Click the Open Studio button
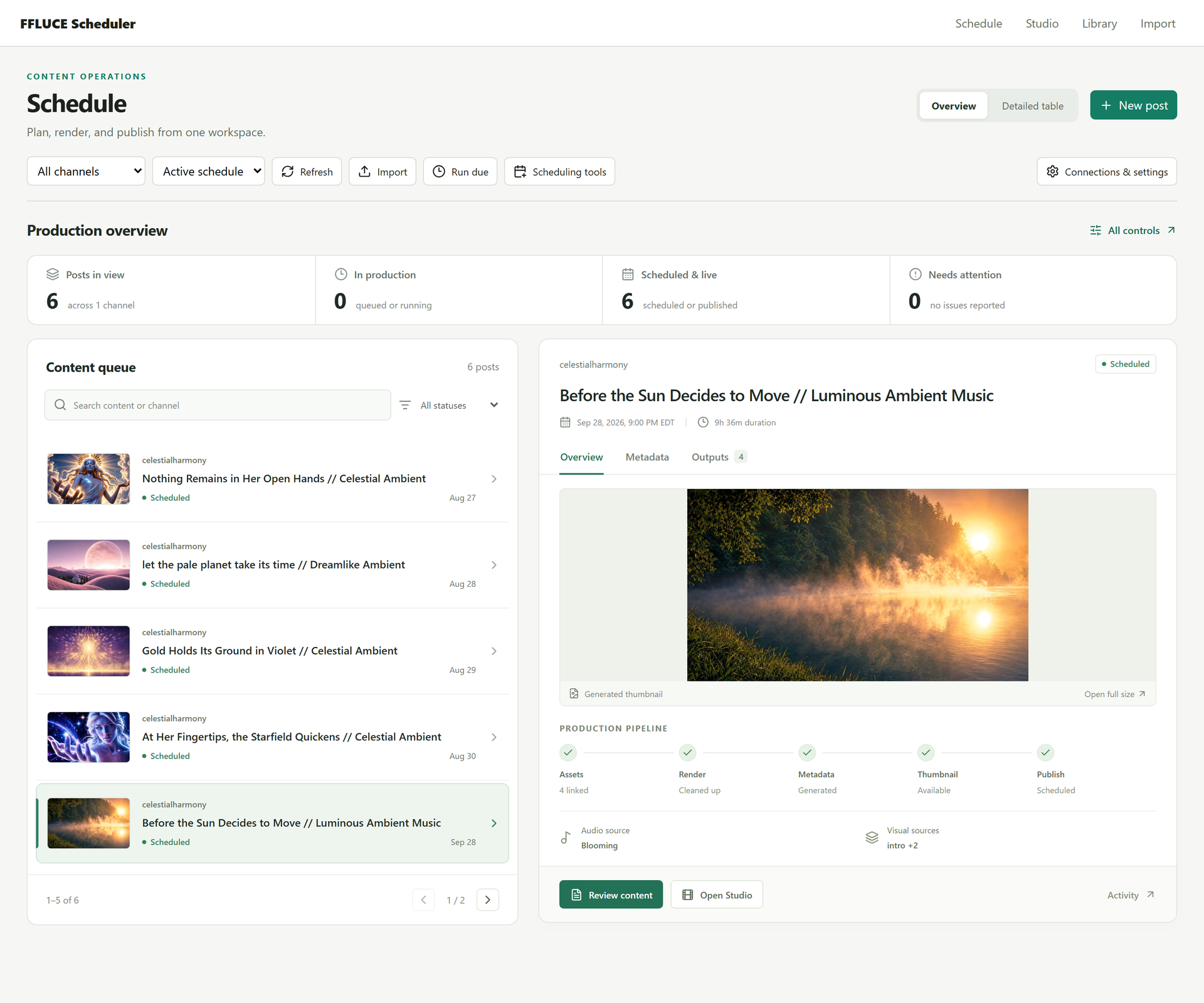Viewport: 1204px width, 1003px height. click(x=717, y=895)
